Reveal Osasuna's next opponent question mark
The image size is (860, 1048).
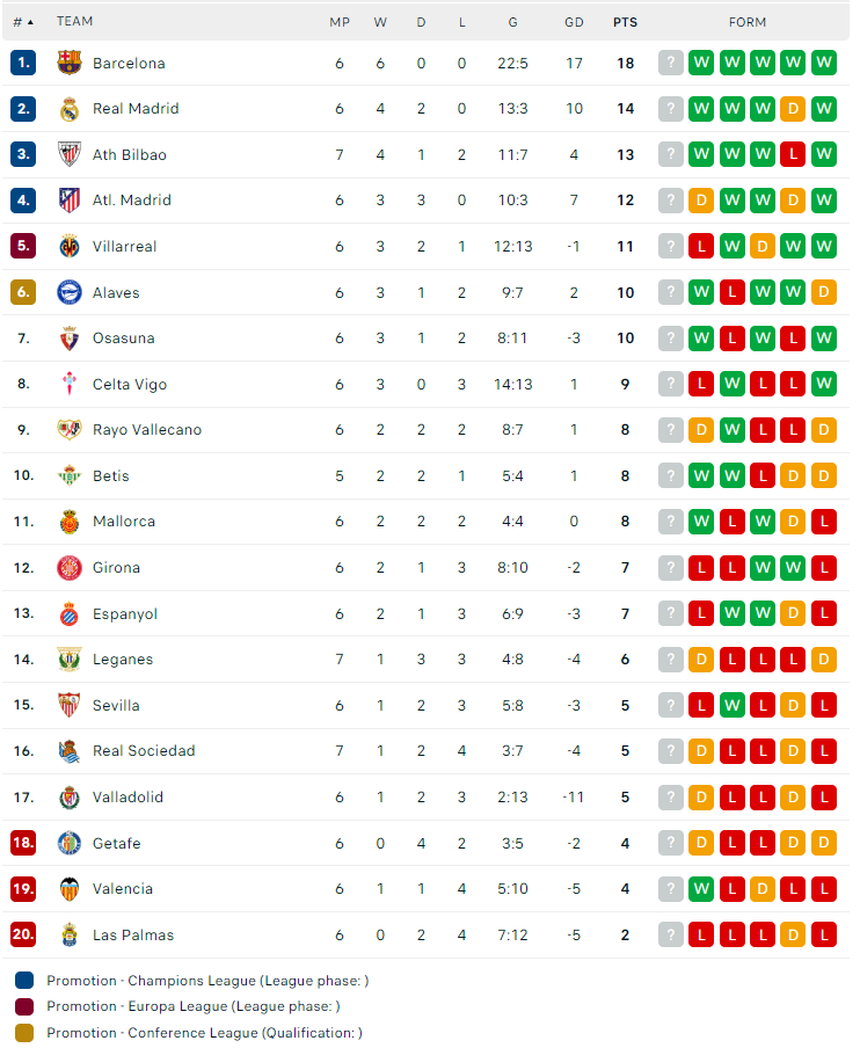point(671,338)
